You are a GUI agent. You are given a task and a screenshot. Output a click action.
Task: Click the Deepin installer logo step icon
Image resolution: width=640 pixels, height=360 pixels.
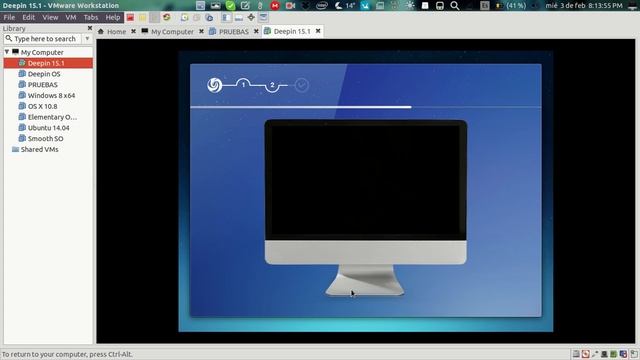tap(215, 85)
